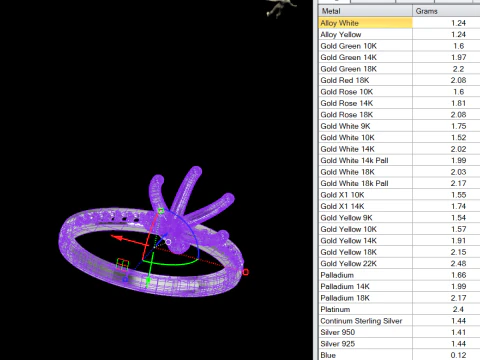Viewport: 480px width, 360px height.
Task: Click the 1.24 grams value for Alloy White
Action: 458,23
